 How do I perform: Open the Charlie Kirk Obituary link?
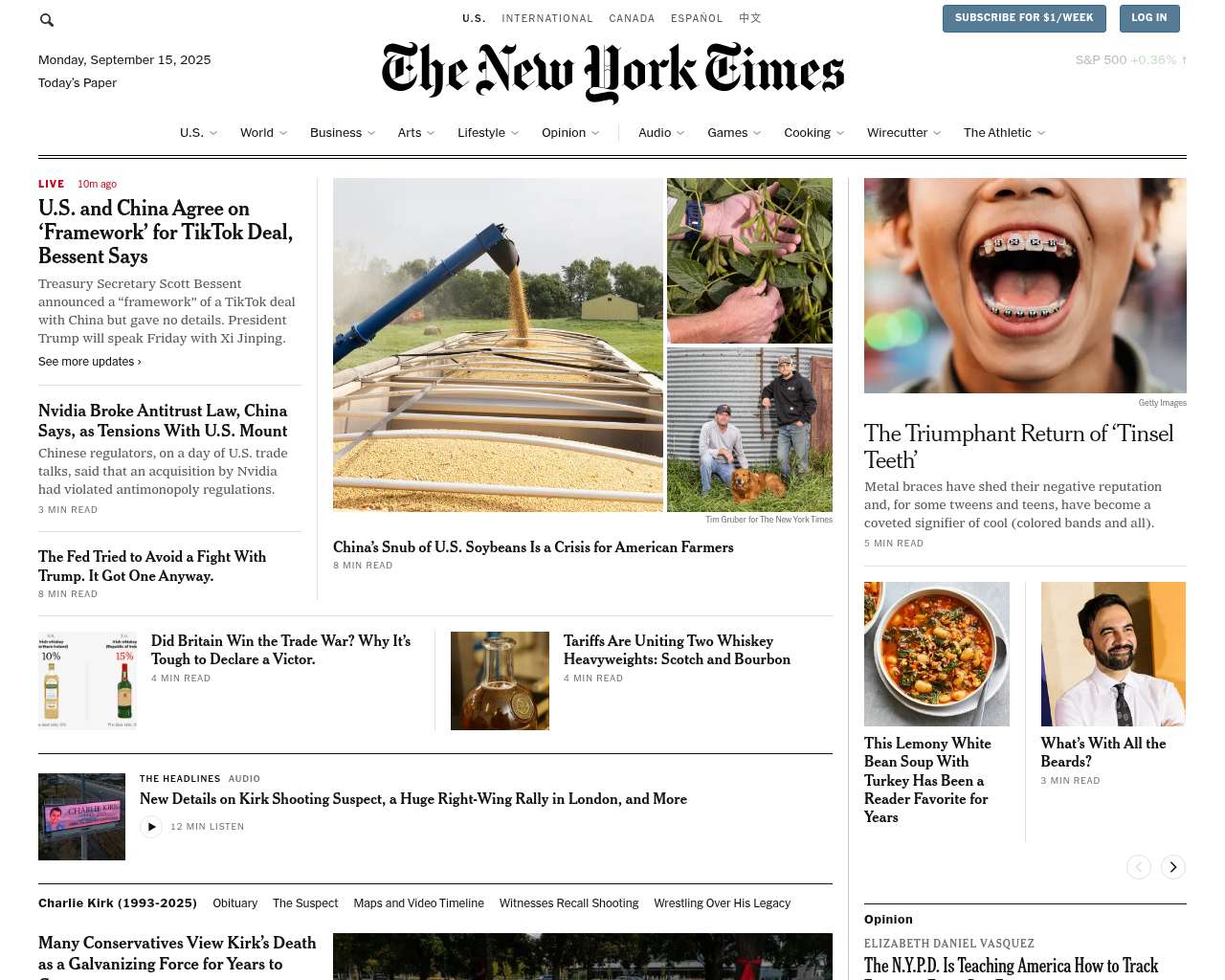(x=235, y=903)
